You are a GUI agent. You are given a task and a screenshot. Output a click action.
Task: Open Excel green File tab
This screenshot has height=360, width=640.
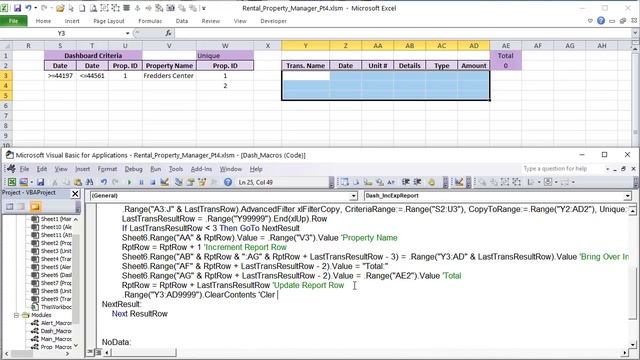coord(13,21)
